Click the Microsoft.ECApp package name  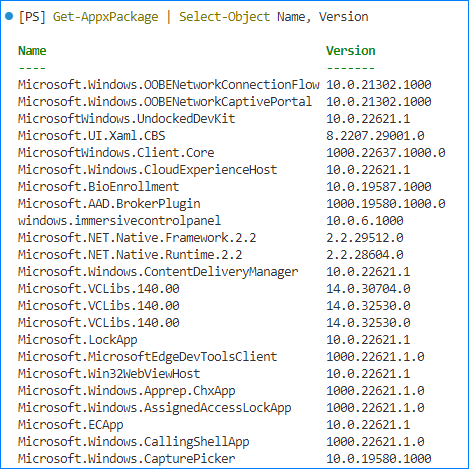[x=71, y=425]
